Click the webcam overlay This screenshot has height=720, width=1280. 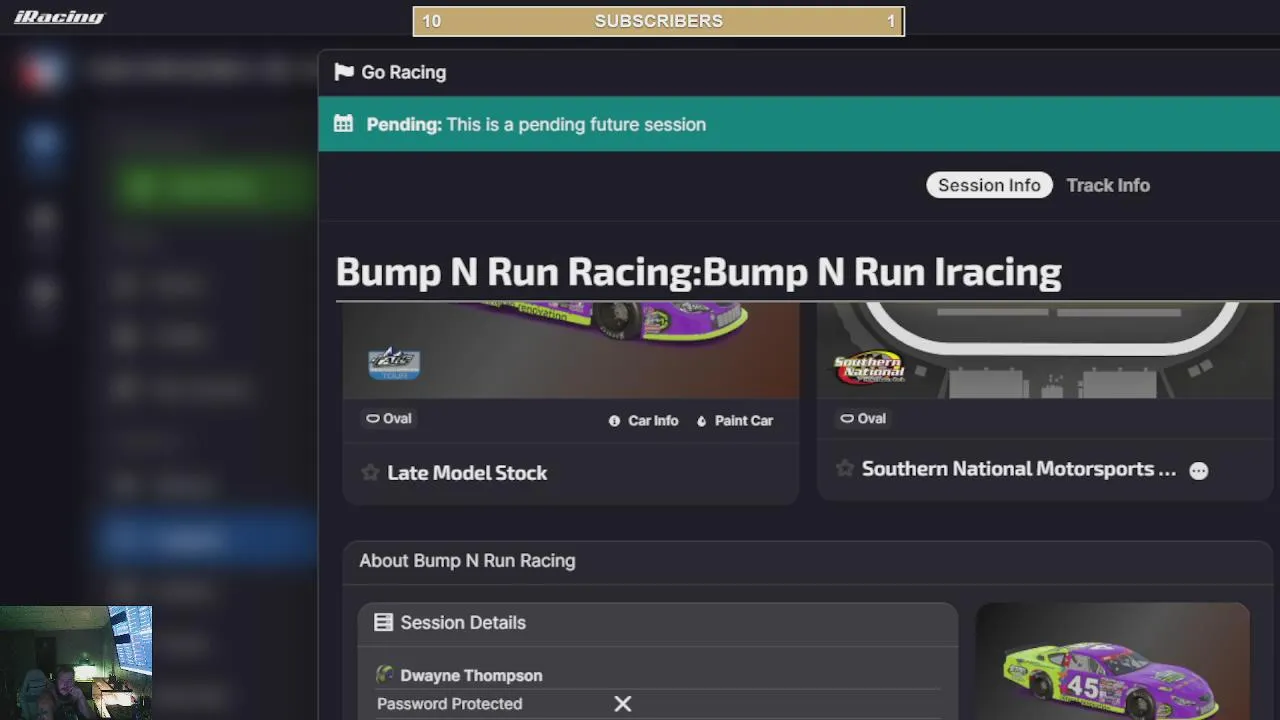coord(76,662)
